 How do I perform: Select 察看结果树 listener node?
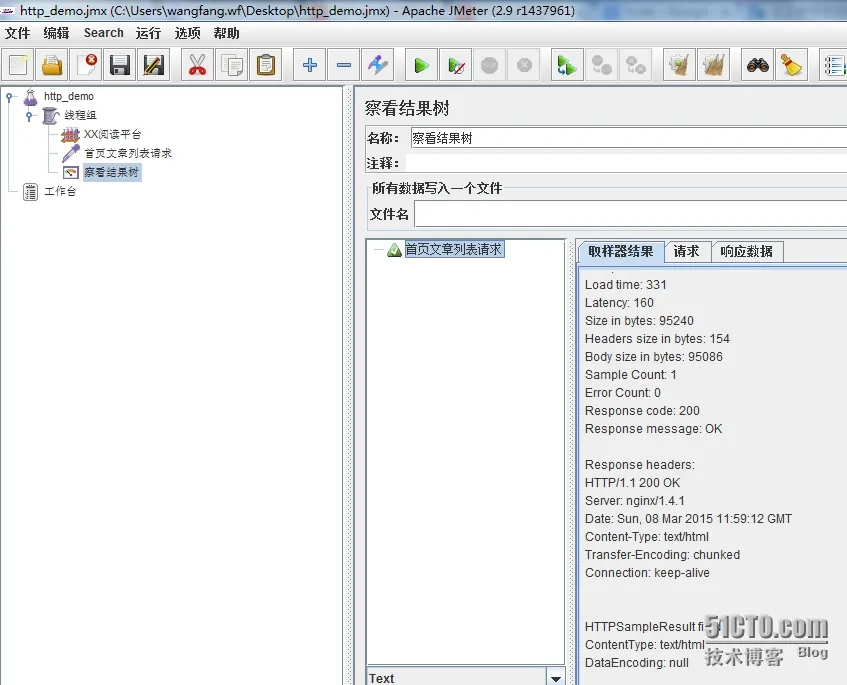point(111,172)
